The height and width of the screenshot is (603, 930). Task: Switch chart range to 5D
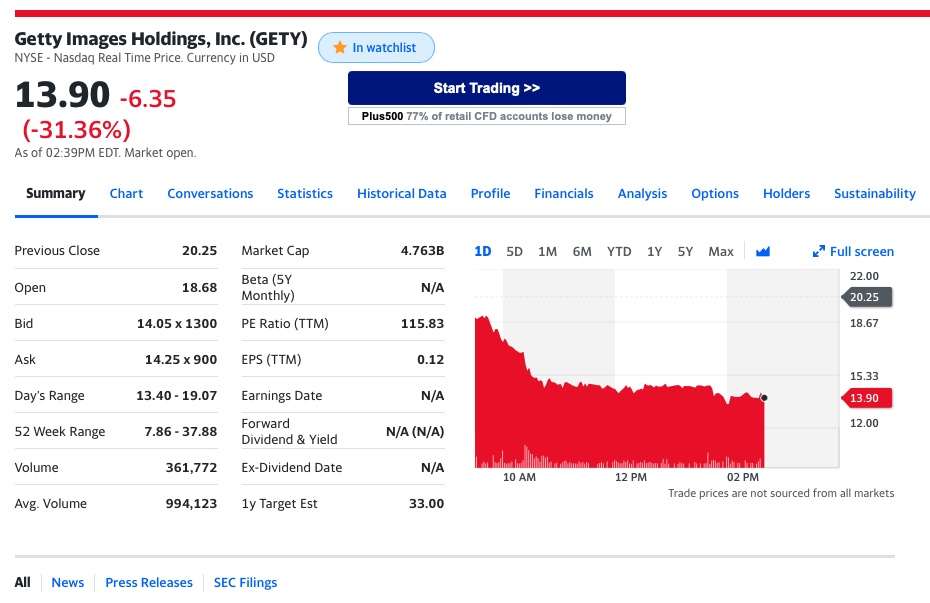[514, 252]
